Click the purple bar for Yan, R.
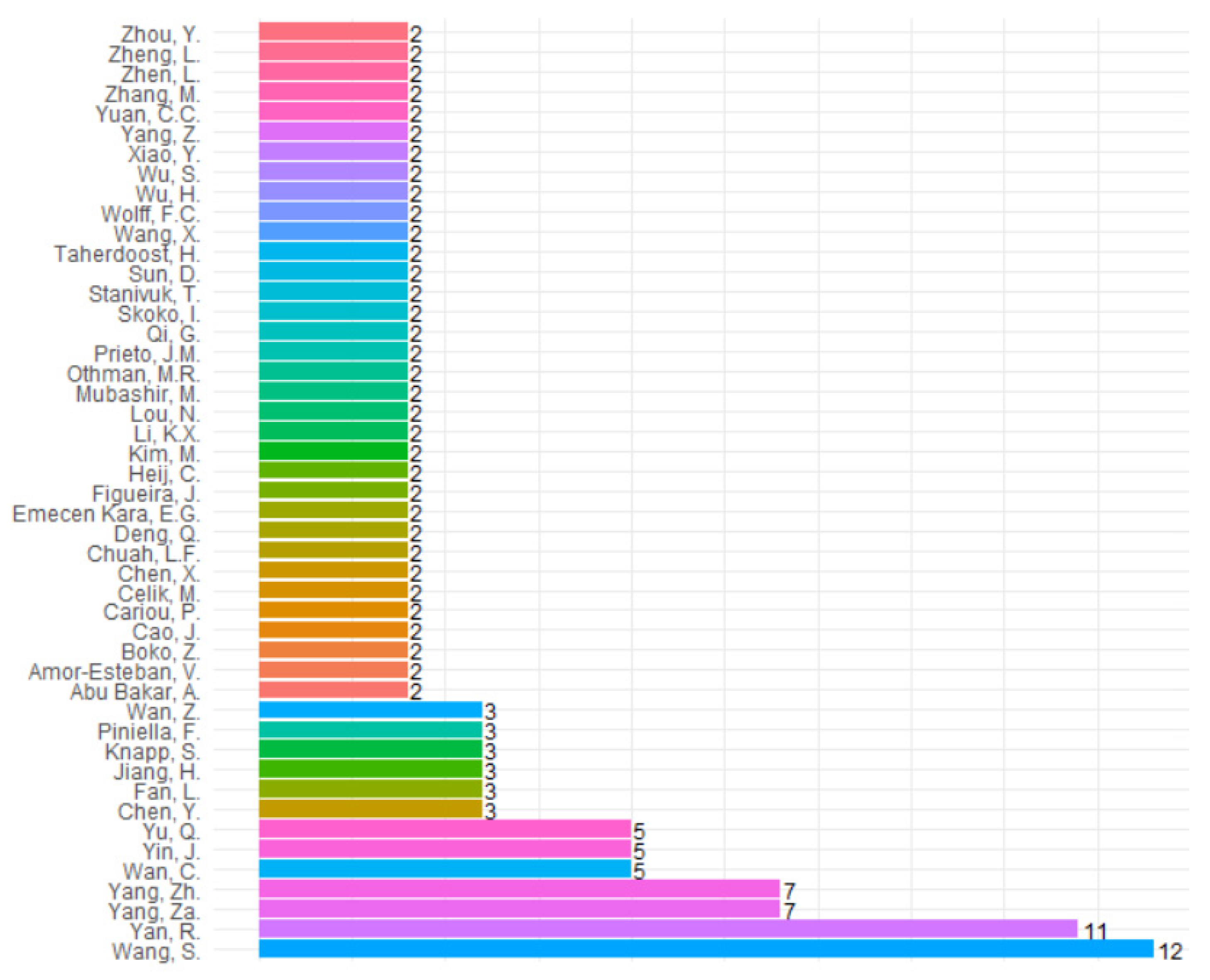 coord(668,929)
